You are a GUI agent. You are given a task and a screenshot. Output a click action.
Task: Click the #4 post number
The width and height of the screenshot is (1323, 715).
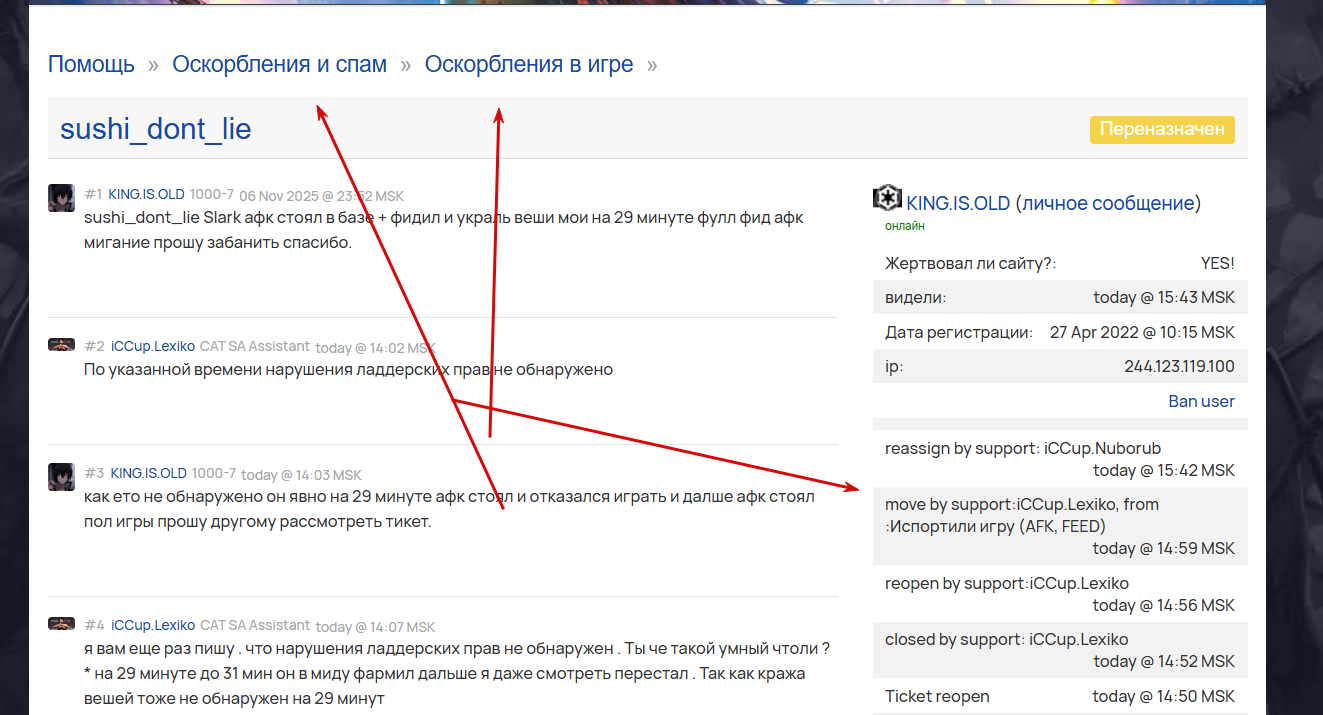tap(95, 625)
